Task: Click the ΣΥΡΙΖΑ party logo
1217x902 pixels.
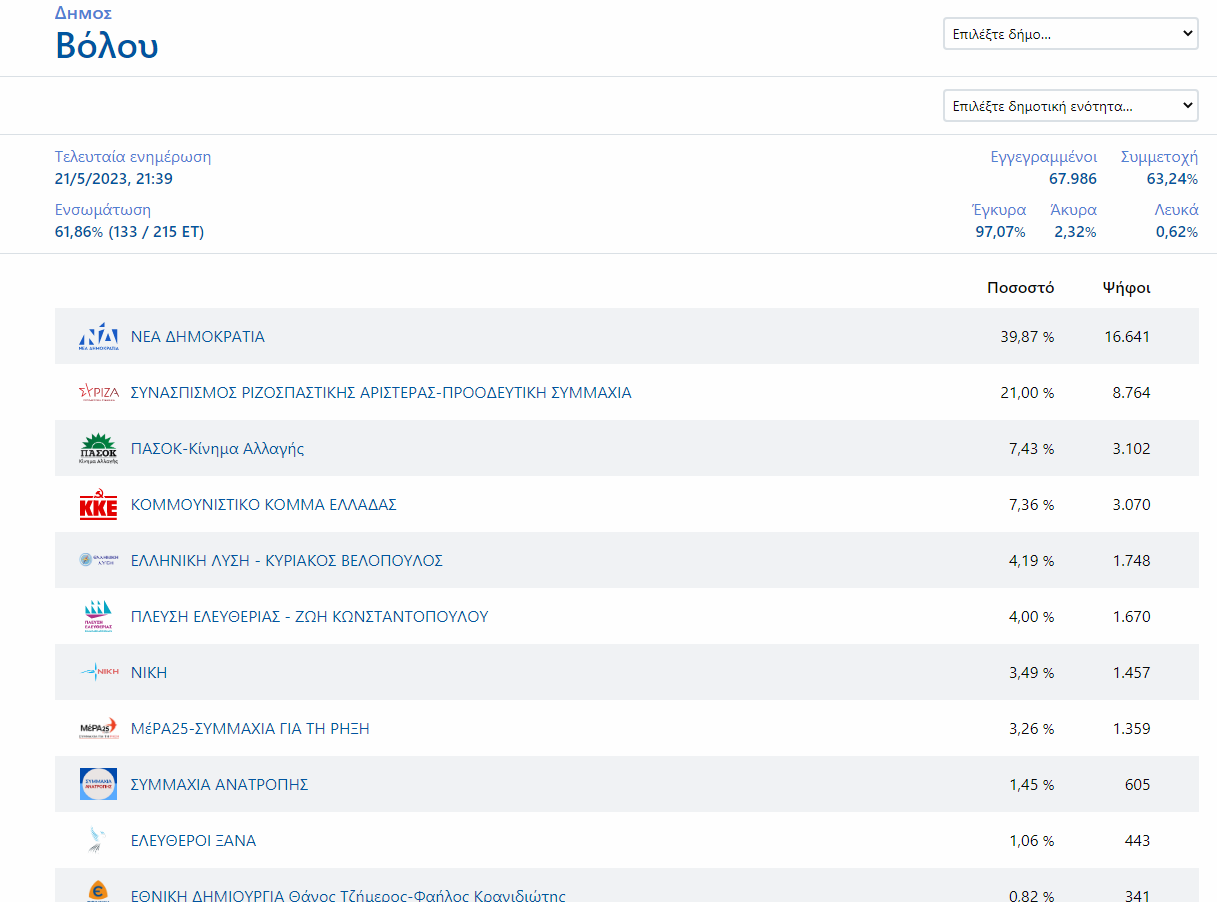Action: click(x=98, y=393)
